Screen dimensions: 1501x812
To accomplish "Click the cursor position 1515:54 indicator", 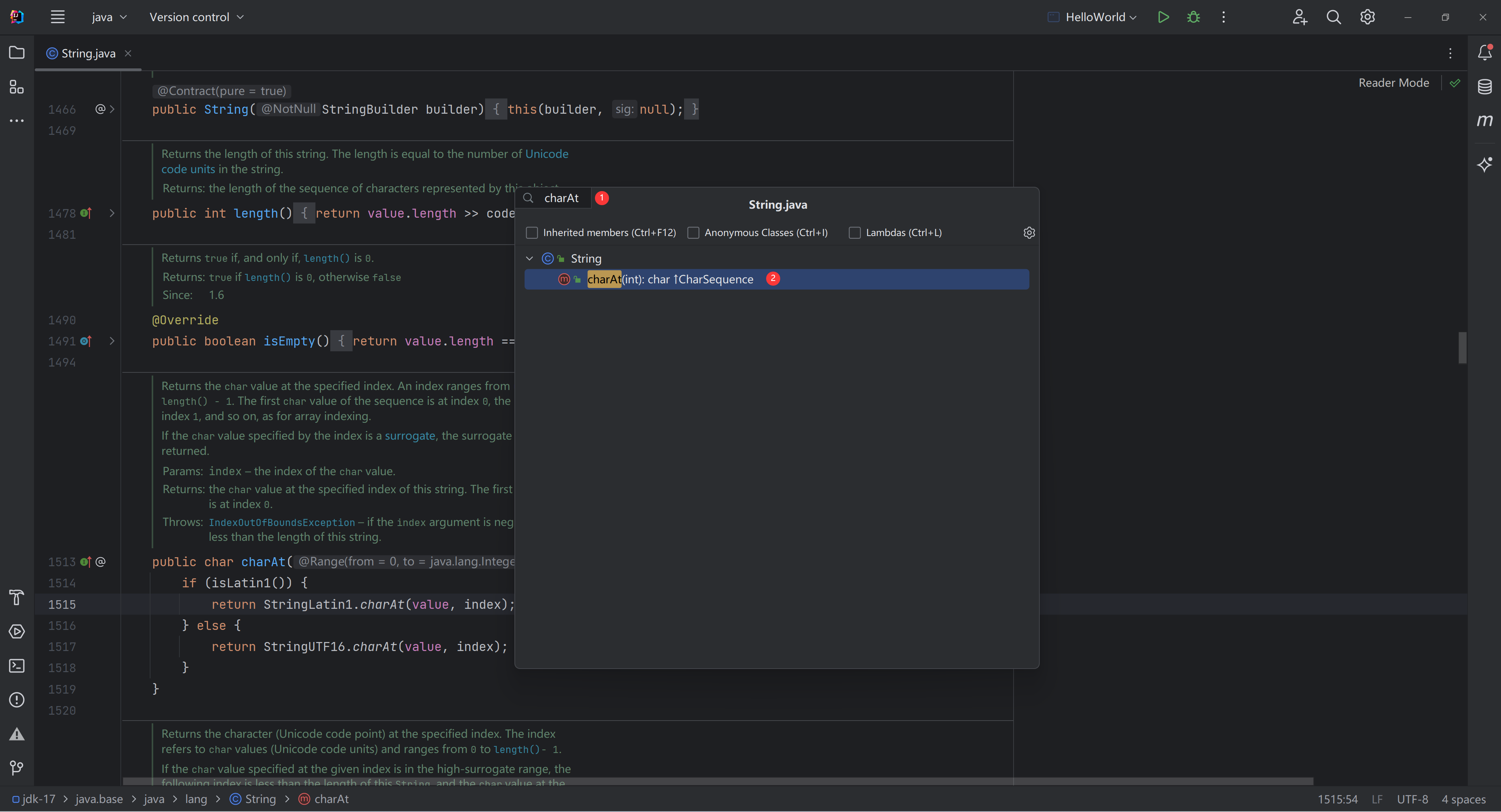I will click(x=1337, y=799).
